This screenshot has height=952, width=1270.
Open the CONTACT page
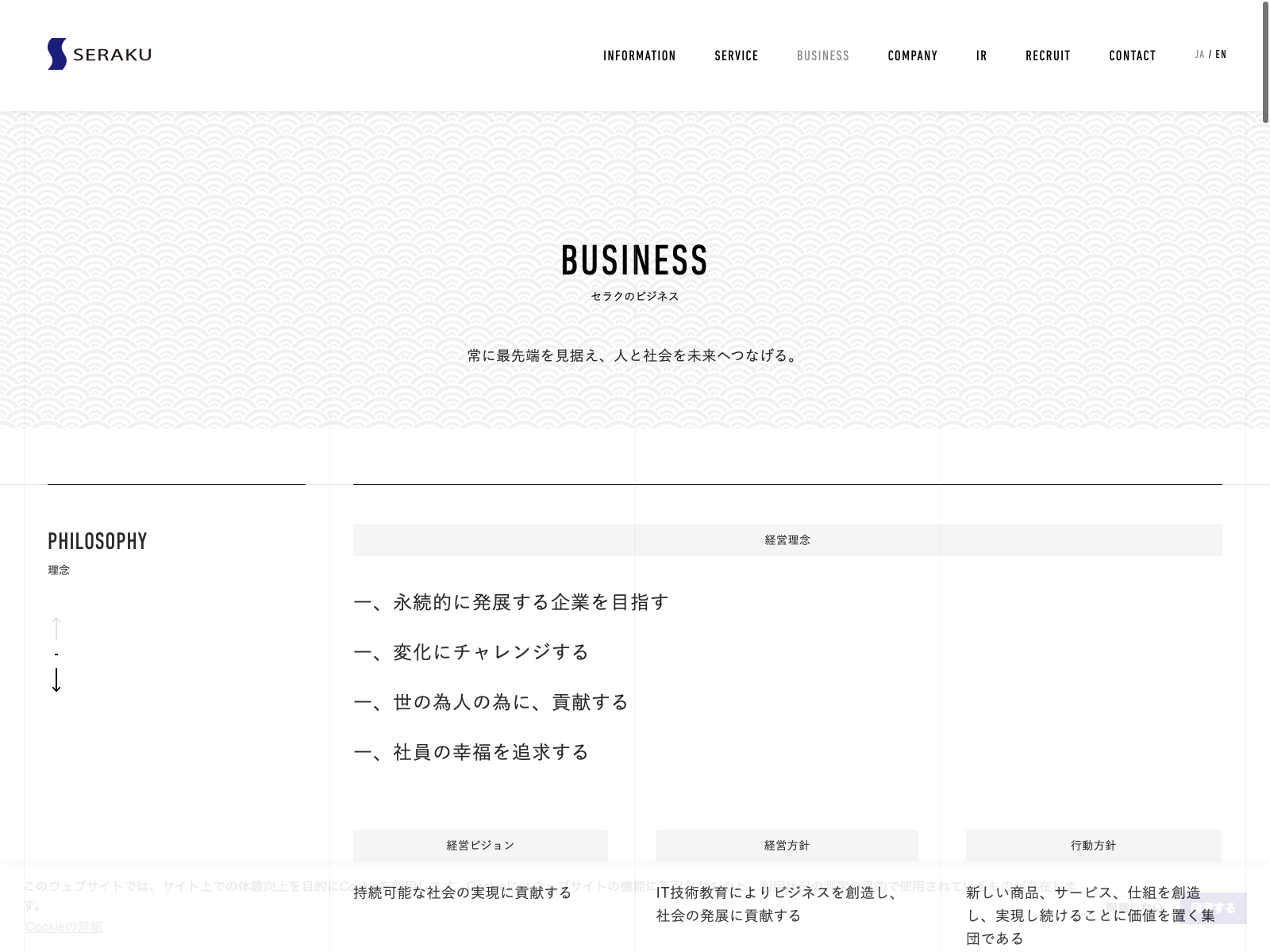click(x=1132, y=56)
